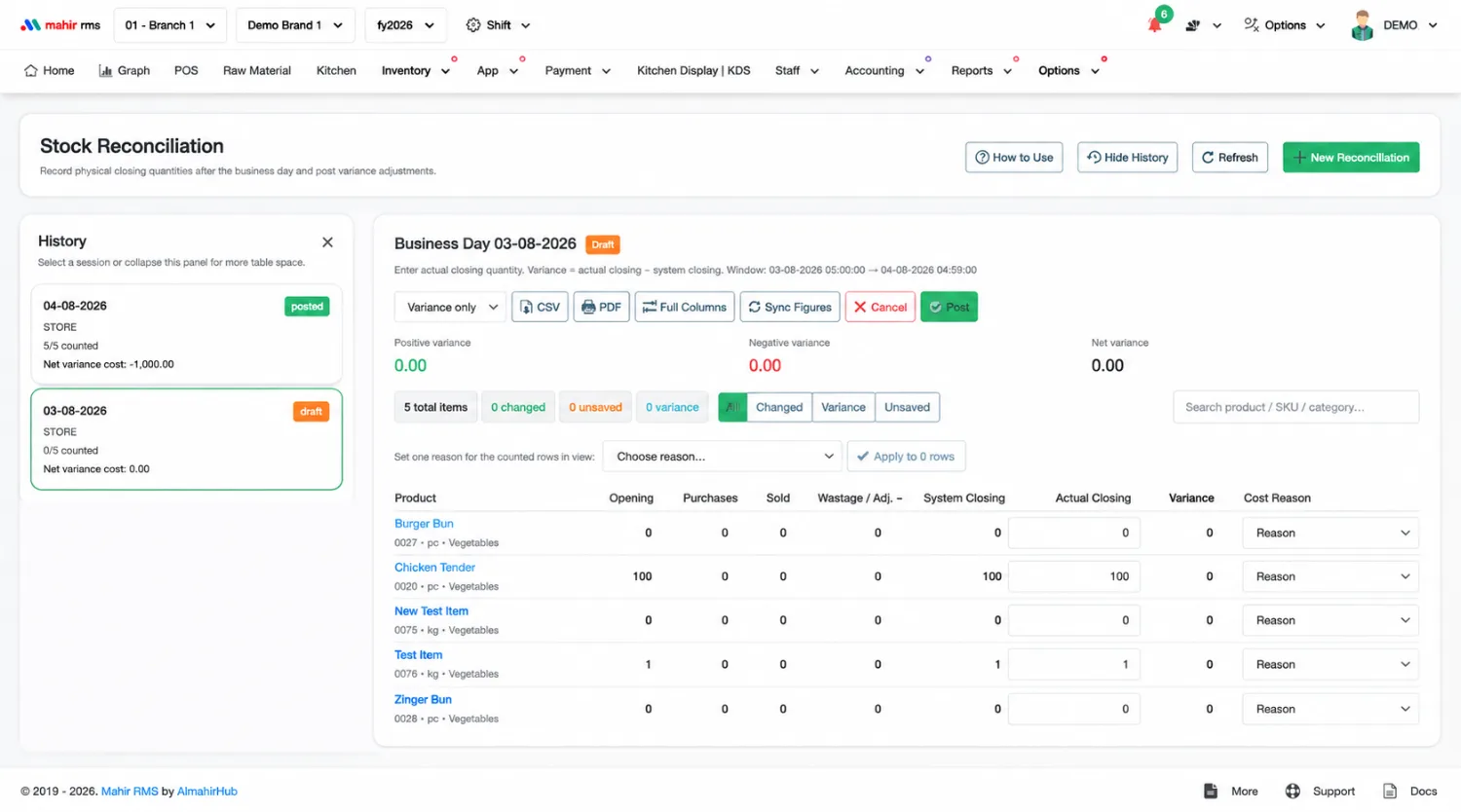The height and width of the screenshot is (812, 1461).
Task: Click the Actual Closing field for Chicken Tender
Action: pyautogui.click(x=1074, y=576)
